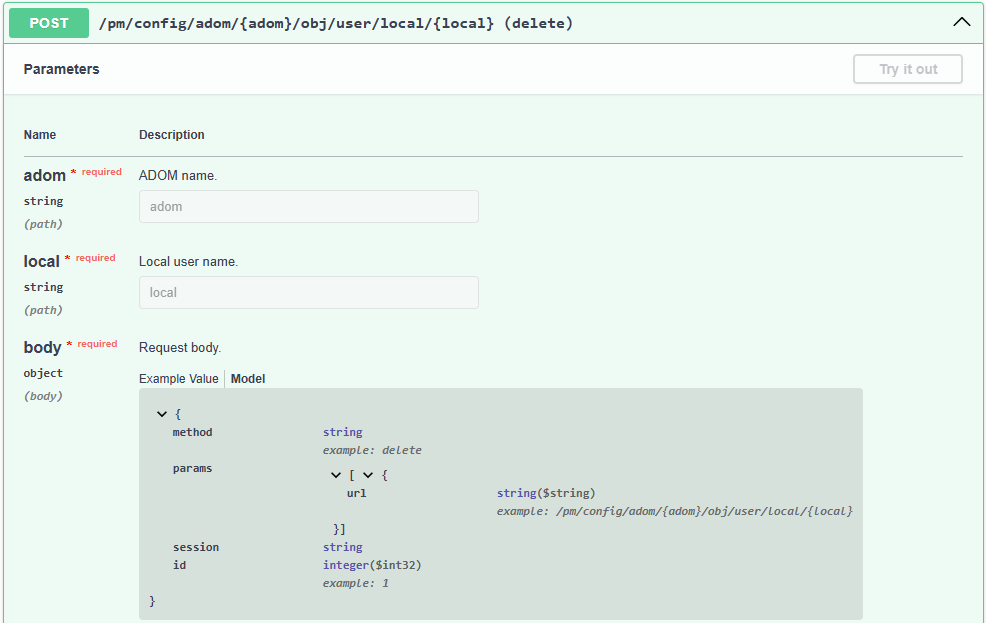This screenshot has width=989, height=623.
Task: Click the local user name input field
Action: (x=308, y=293)
